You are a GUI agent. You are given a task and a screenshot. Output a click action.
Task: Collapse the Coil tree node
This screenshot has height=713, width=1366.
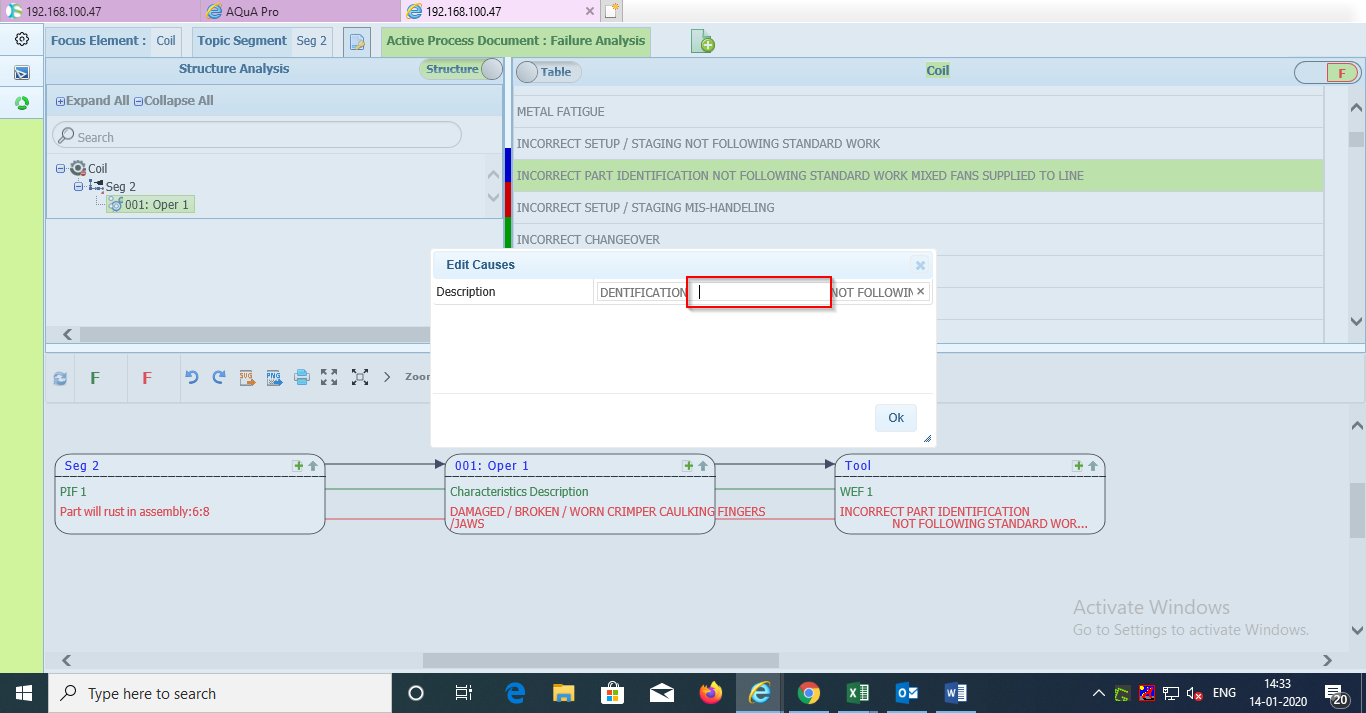[x=61, y=169]
